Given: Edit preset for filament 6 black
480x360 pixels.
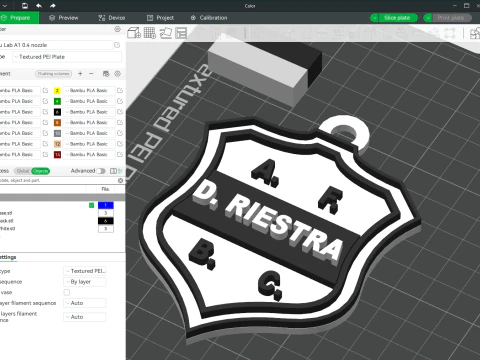Looking at the screenshot, I should 120,112.
